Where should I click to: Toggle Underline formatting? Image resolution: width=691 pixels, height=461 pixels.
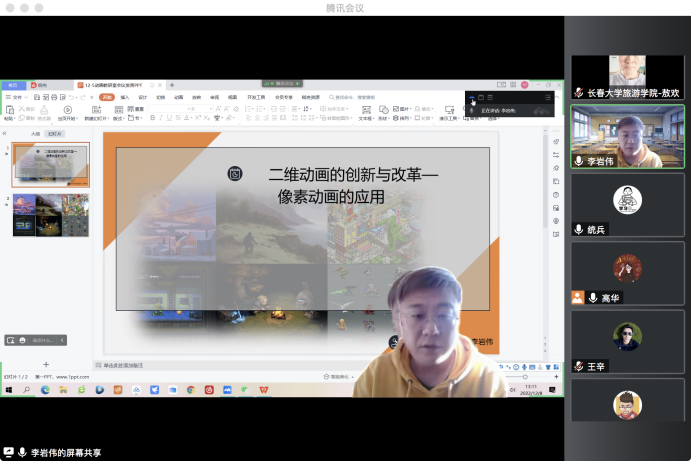[169, 118]
